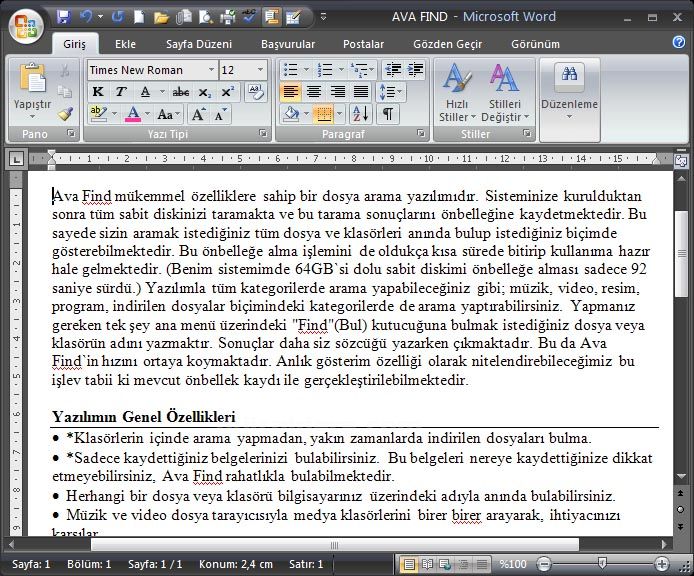
Task: Switch to the Gözden Geçir tab
Action: [x=447, y=44]
